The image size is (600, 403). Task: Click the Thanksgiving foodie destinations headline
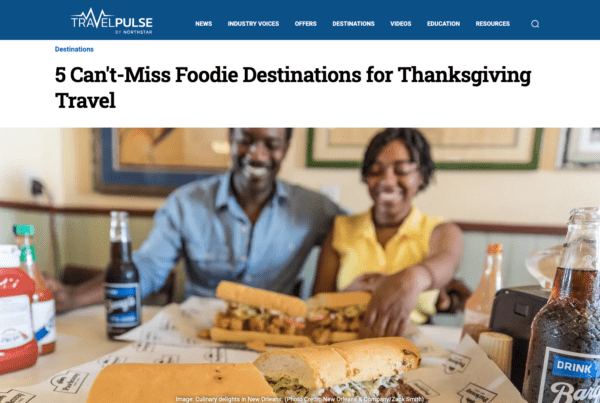tap(293, 87)
